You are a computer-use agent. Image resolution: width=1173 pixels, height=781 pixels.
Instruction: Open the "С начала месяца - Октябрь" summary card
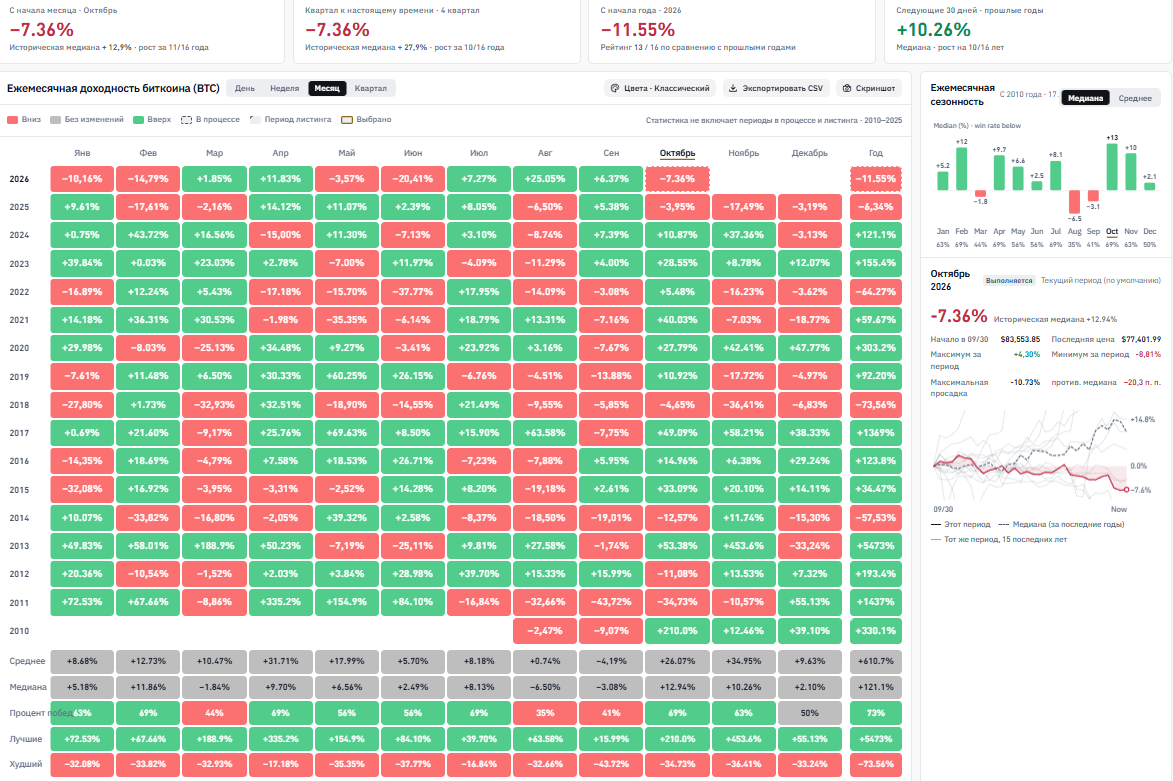[142, 30]
